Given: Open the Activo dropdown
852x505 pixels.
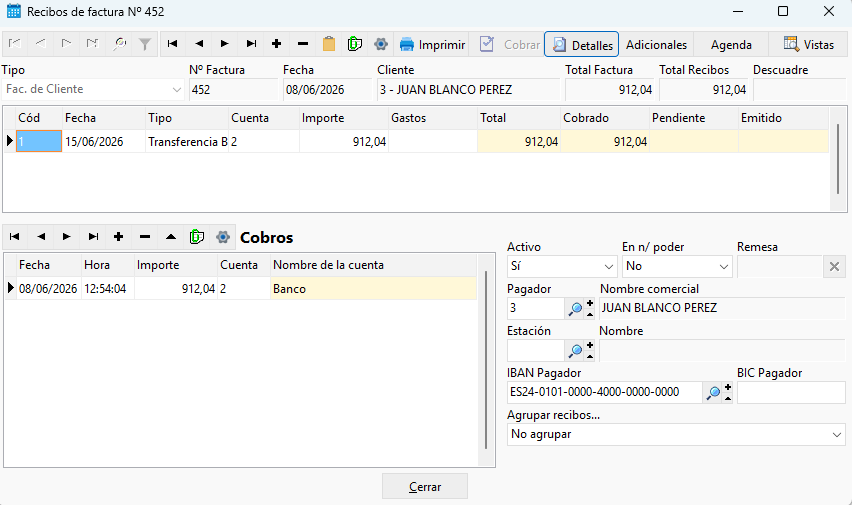Looking at the screenshot, I should tap(561, 266).
